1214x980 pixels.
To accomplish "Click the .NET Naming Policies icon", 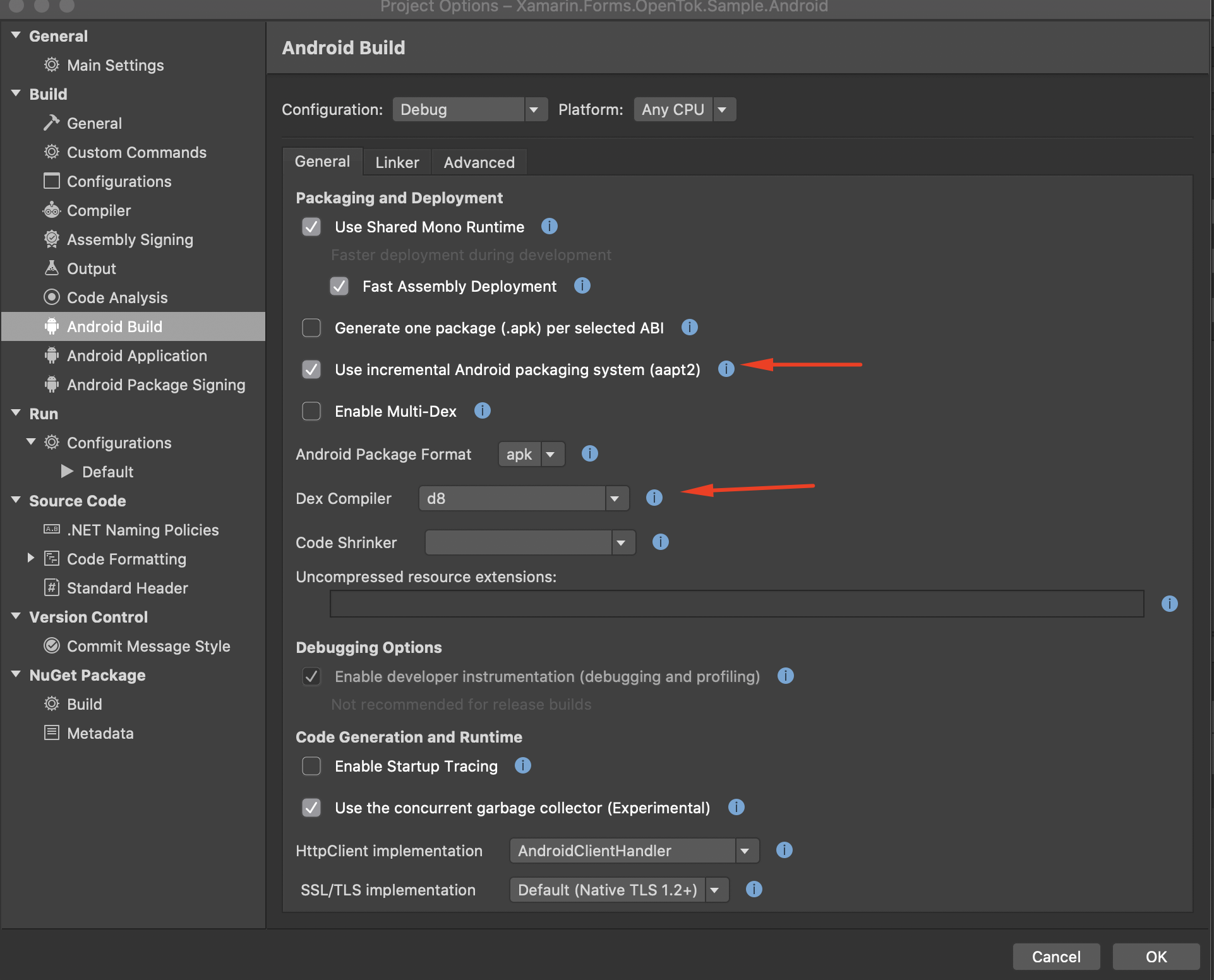I will point(51,530).
